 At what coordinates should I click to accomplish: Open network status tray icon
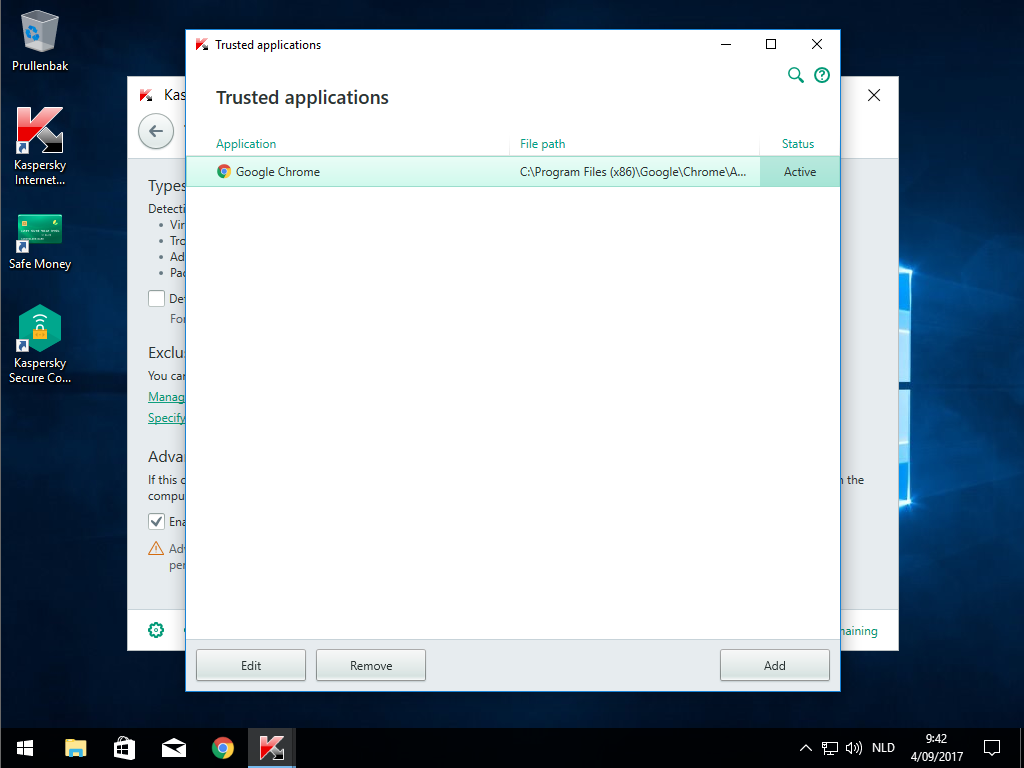[829, 748]
